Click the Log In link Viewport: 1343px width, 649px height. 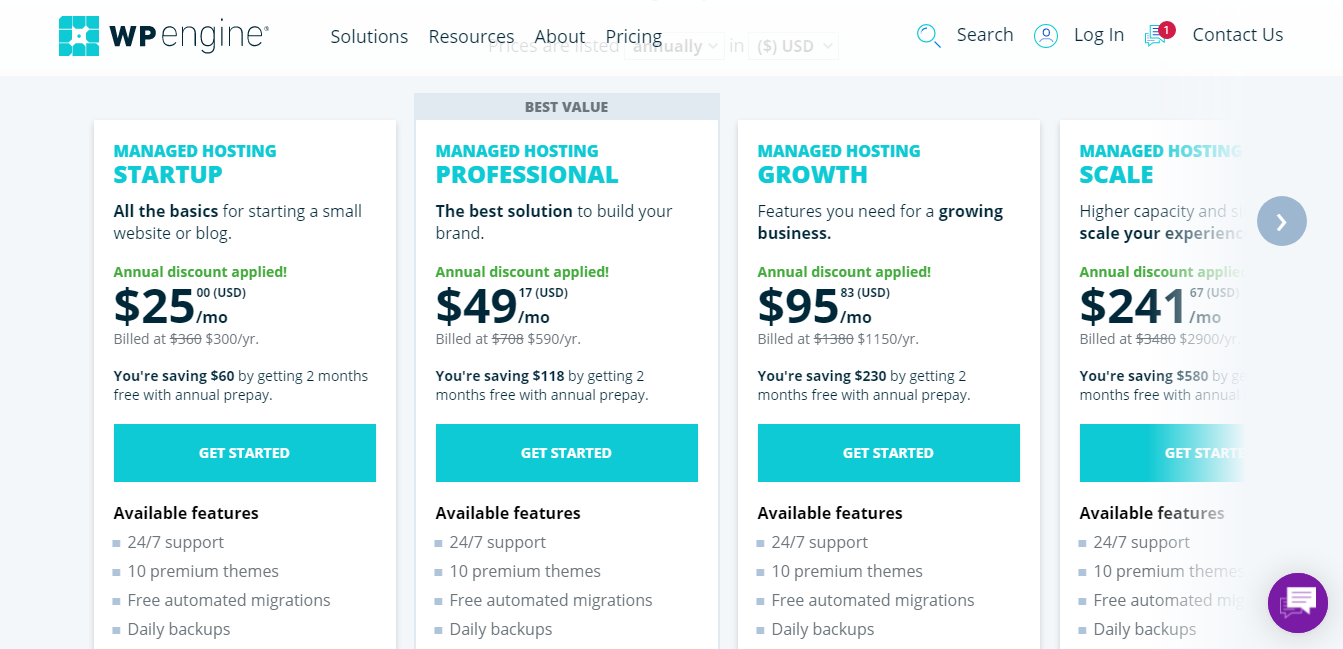(1099, 35)
